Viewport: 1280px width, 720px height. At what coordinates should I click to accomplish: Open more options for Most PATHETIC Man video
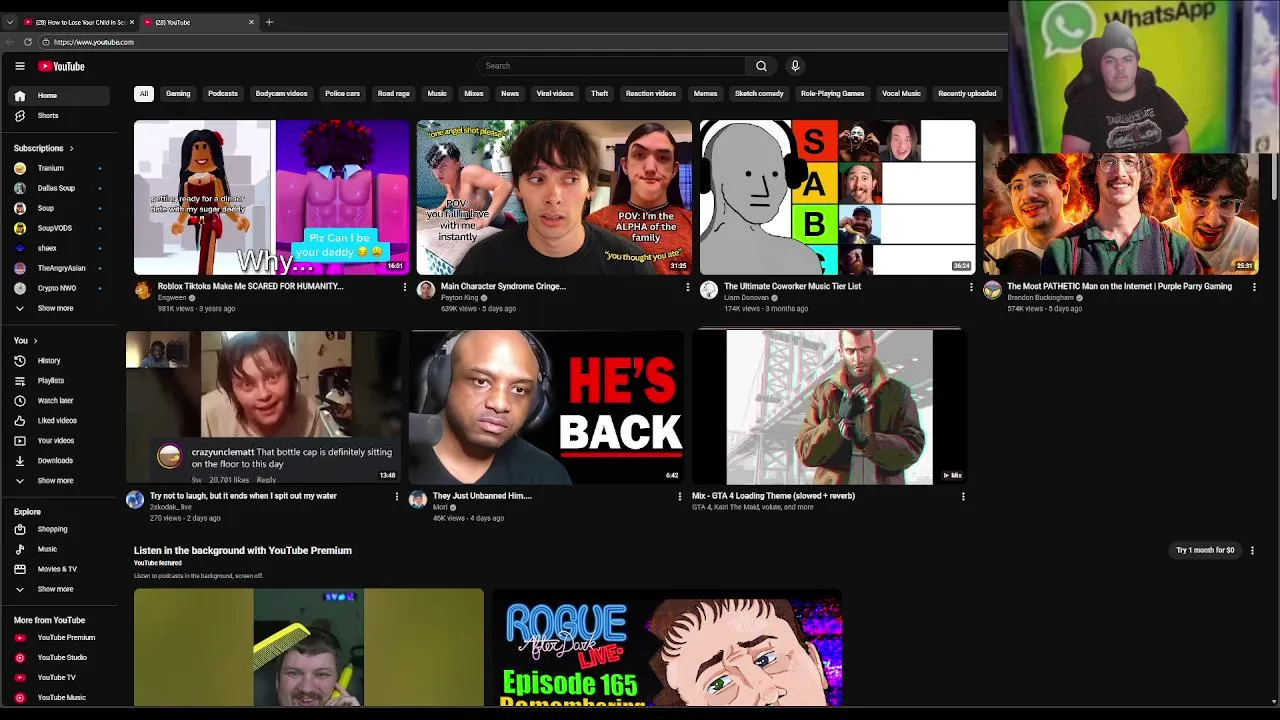tap(1253, 287)
